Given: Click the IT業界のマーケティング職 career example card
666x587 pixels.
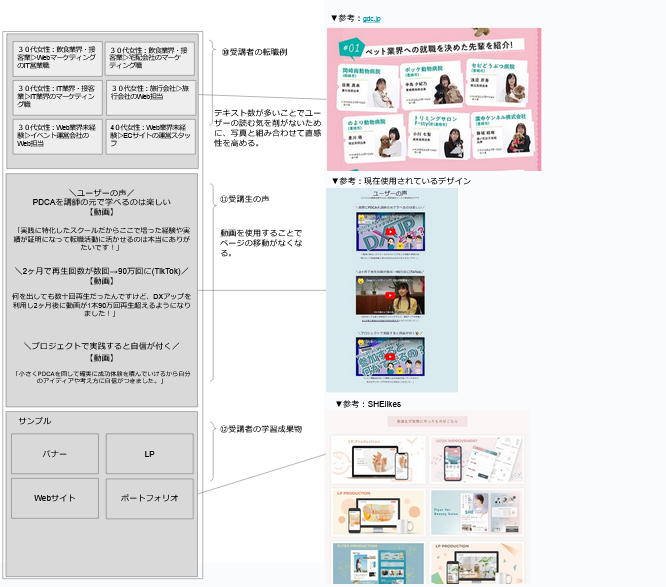Looking at the screenshot, I should click(57, 97).
